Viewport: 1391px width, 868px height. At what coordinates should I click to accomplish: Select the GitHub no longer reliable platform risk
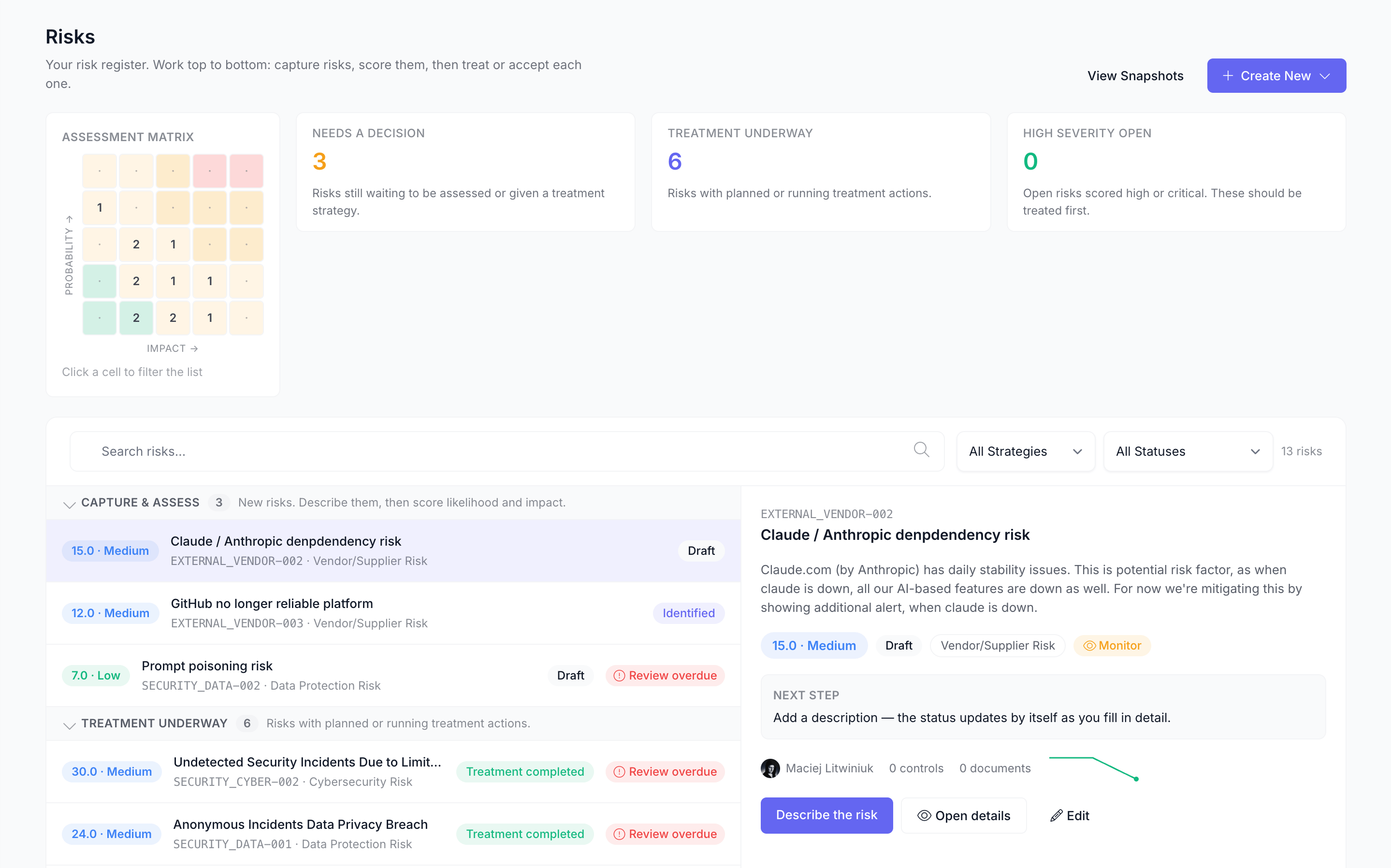click(x=393, y=612)
